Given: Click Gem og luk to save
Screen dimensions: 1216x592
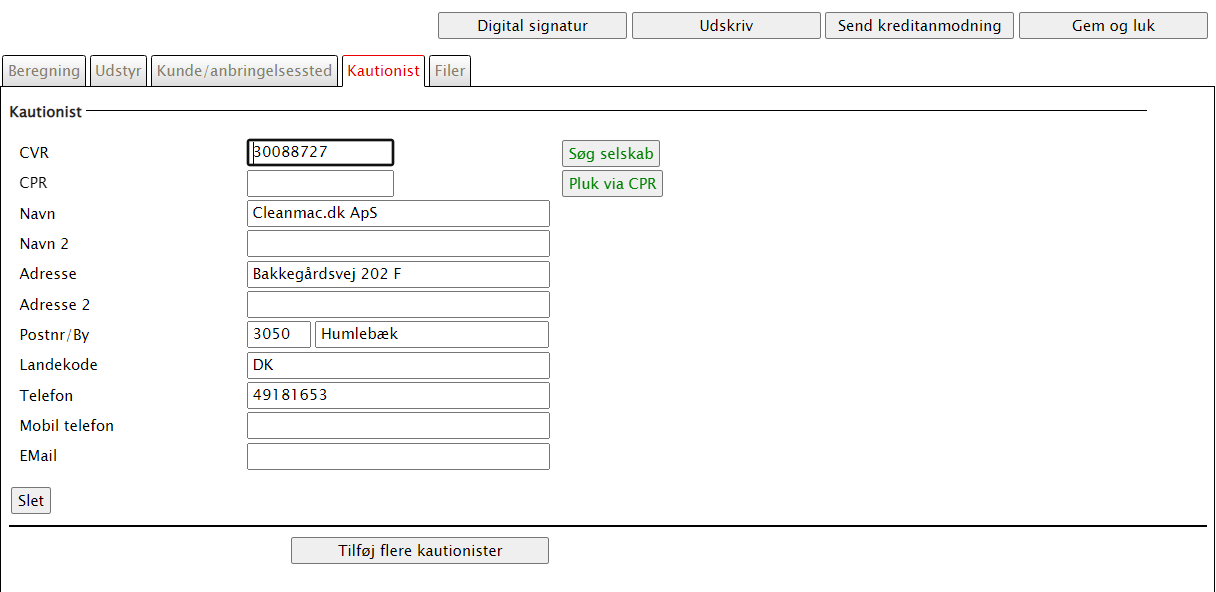Looking at the screenshot, I should [x=1113, y=26].
